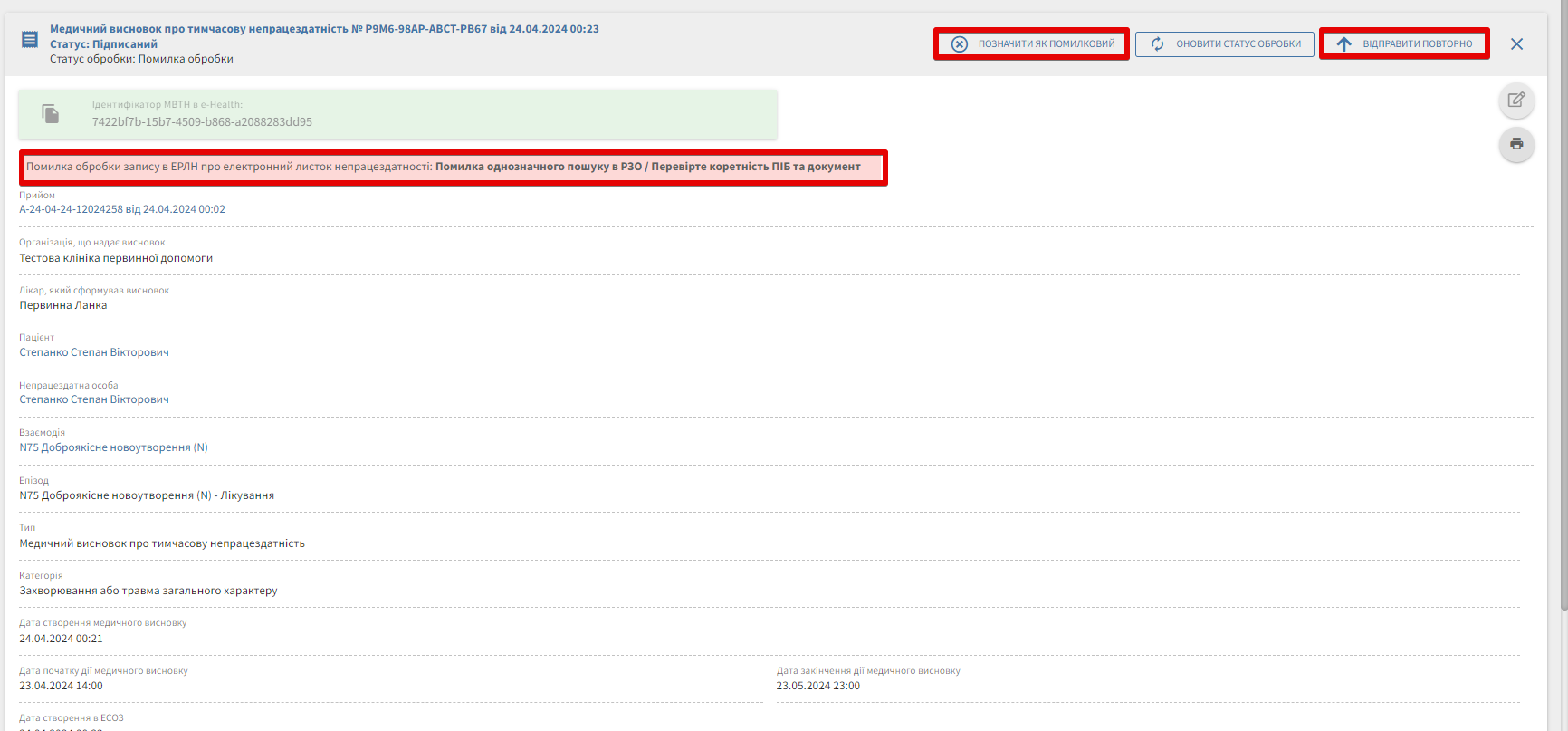Click organization name 'Тестова клініка первинної допомоги'
This screenshot has width=1568, height=731.
point(116,258)
